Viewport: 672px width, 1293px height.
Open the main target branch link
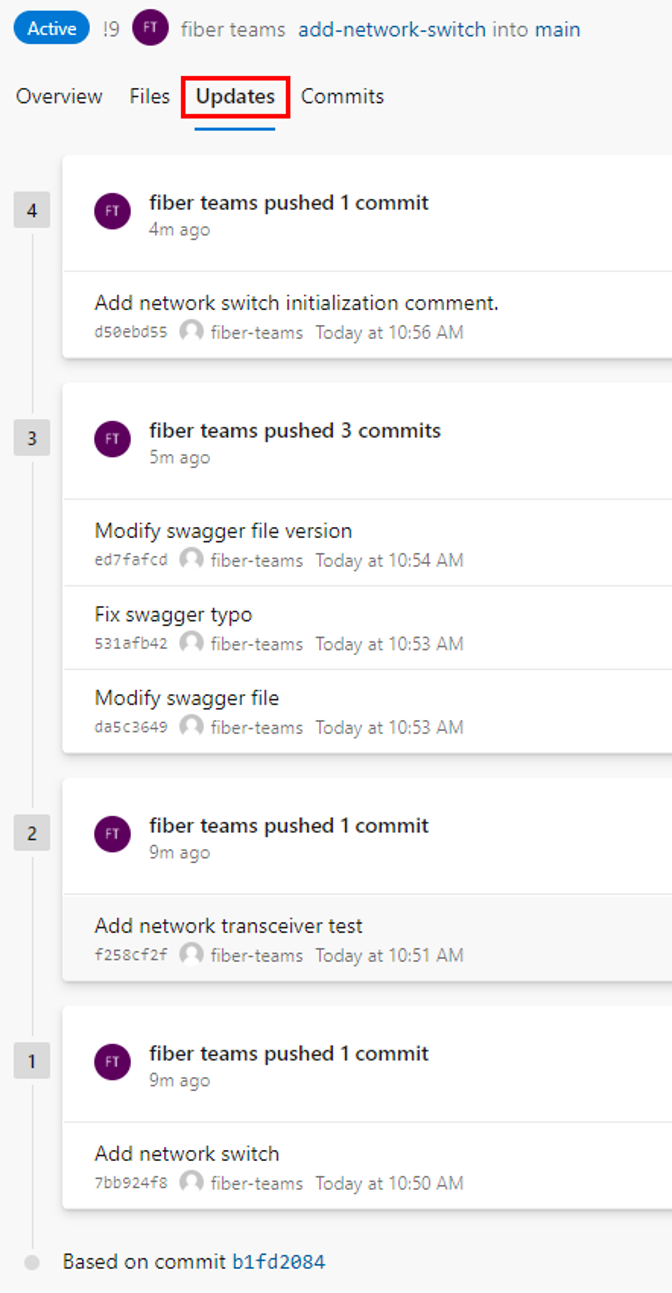(557, 30)
